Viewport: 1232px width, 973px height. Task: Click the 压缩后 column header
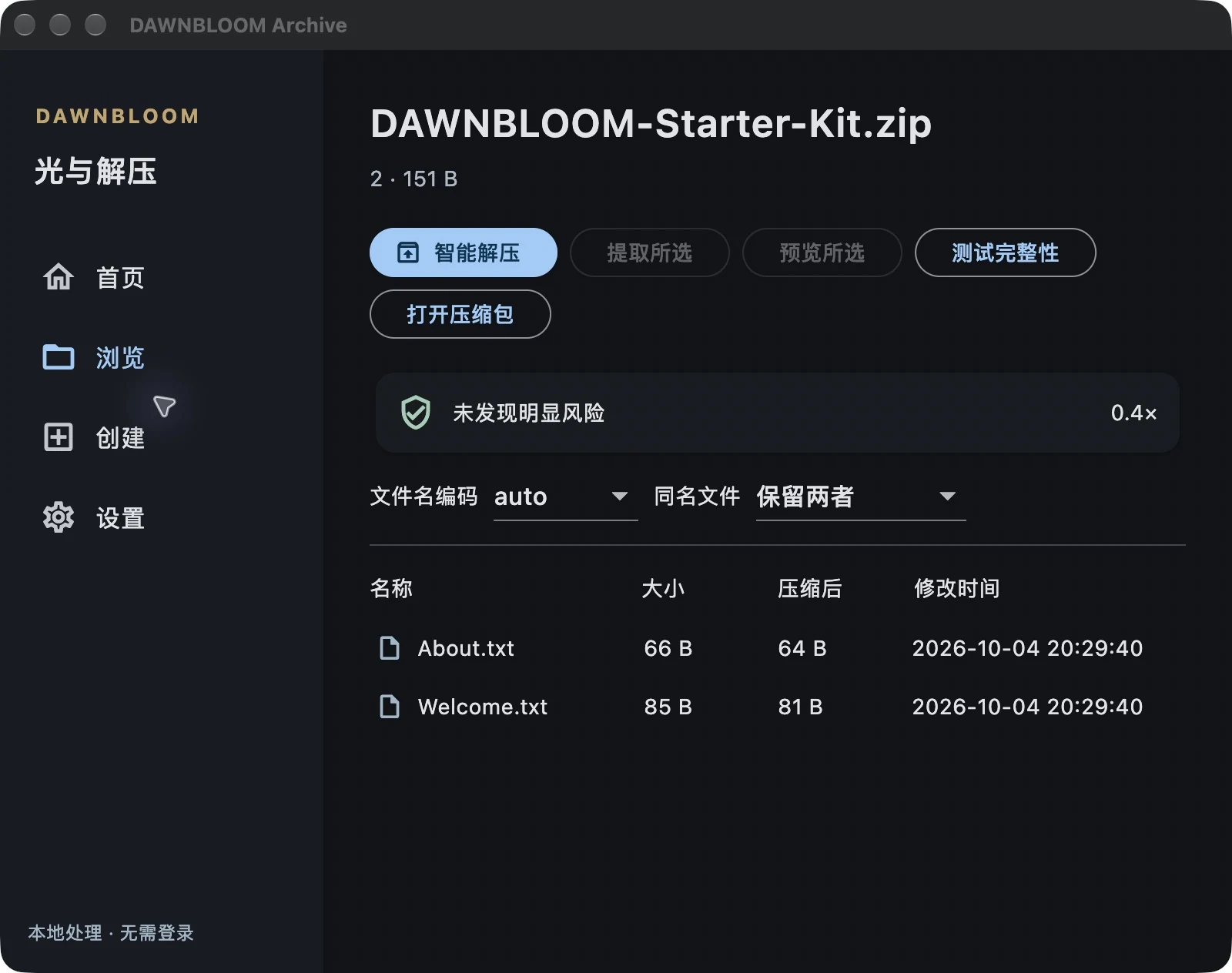tap(809, 589)
